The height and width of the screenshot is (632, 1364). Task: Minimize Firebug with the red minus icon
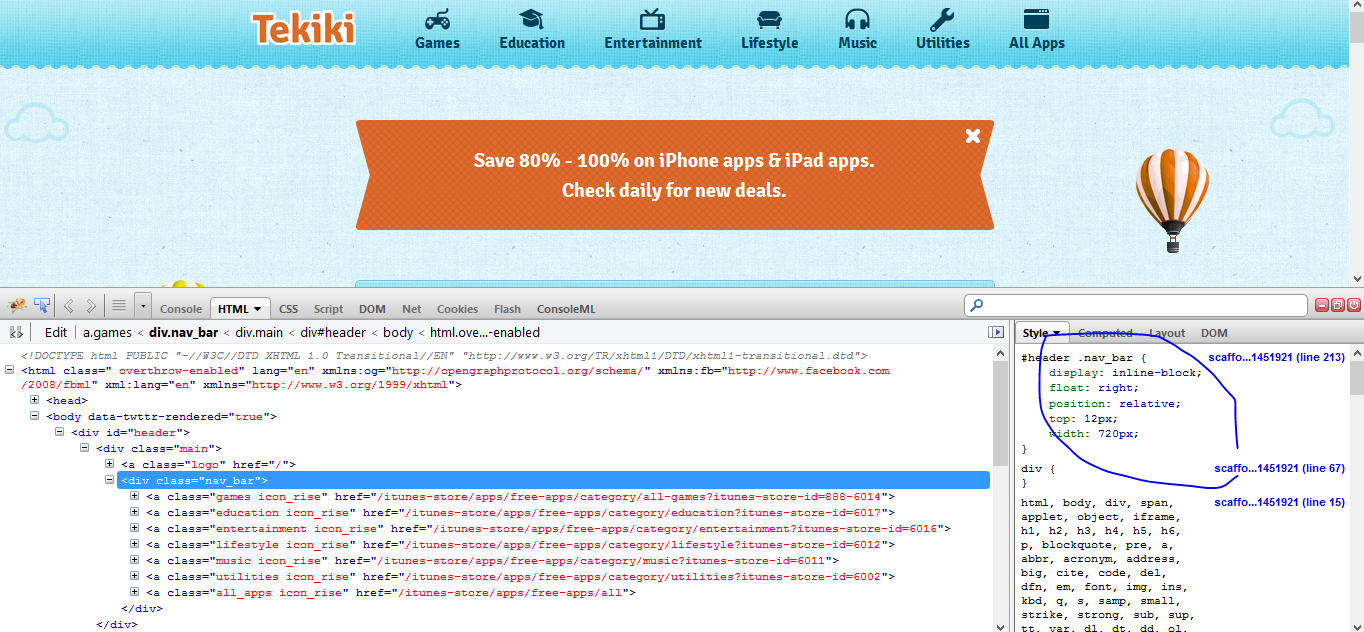click(x=1321, y=306)
